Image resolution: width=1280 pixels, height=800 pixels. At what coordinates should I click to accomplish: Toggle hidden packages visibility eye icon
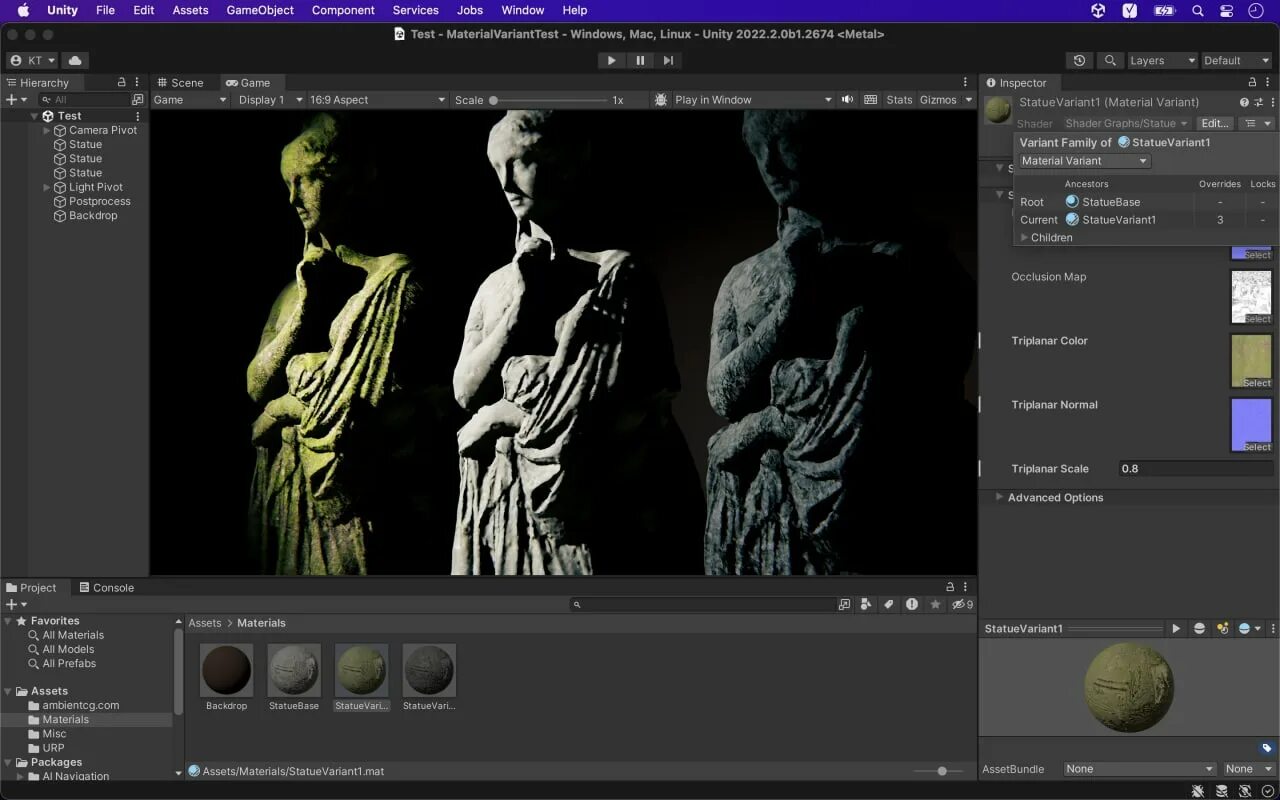pos(962,605)
